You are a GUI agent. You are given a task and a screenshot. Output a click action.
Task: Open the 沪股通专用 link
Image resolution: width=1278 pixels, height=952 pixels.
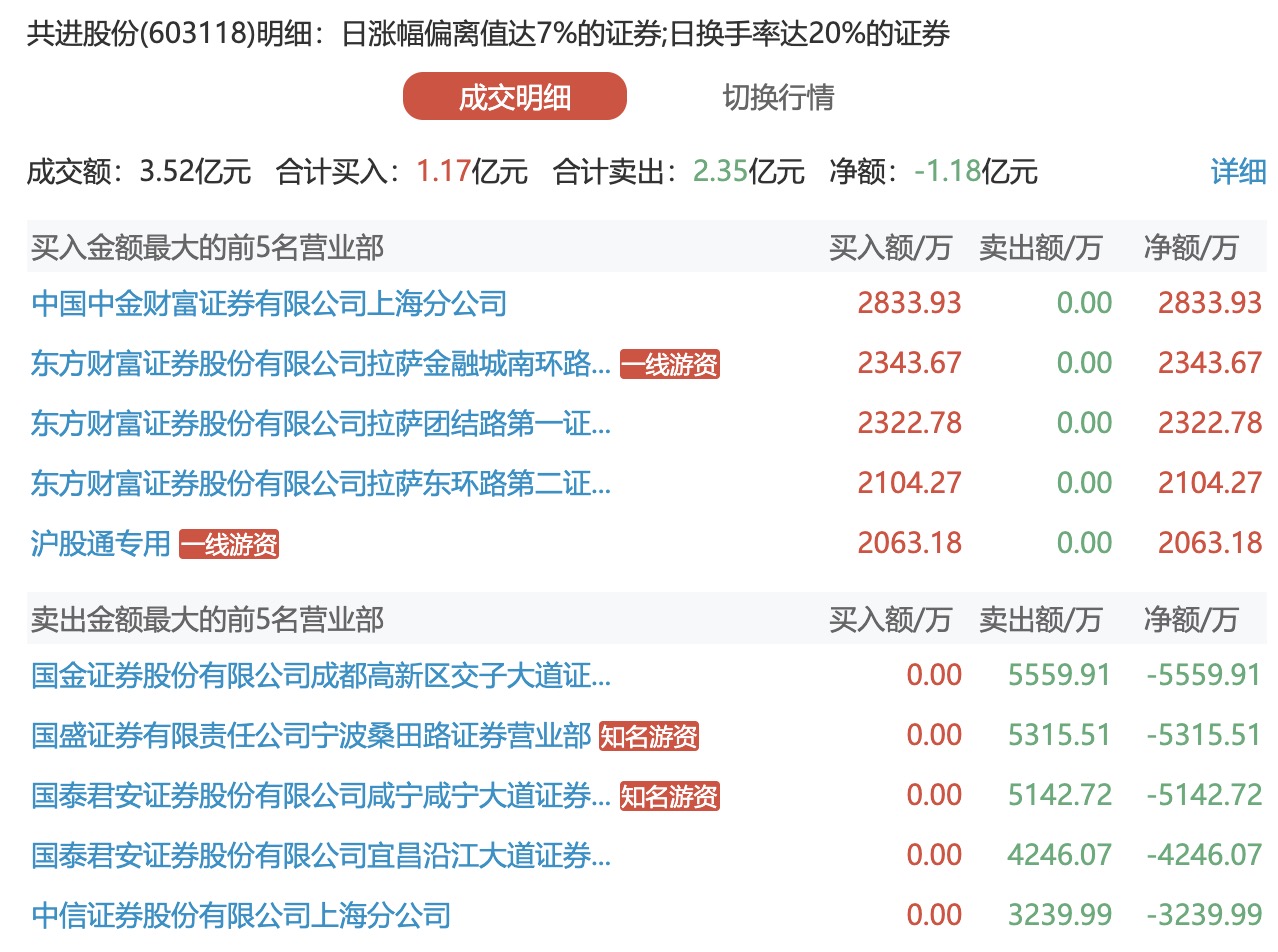pos(101,543)
